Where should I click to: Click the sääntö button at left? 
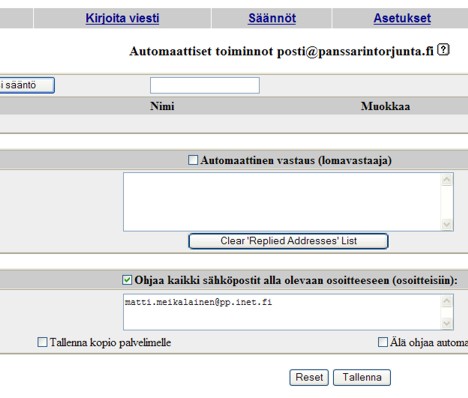pos(27,85)
